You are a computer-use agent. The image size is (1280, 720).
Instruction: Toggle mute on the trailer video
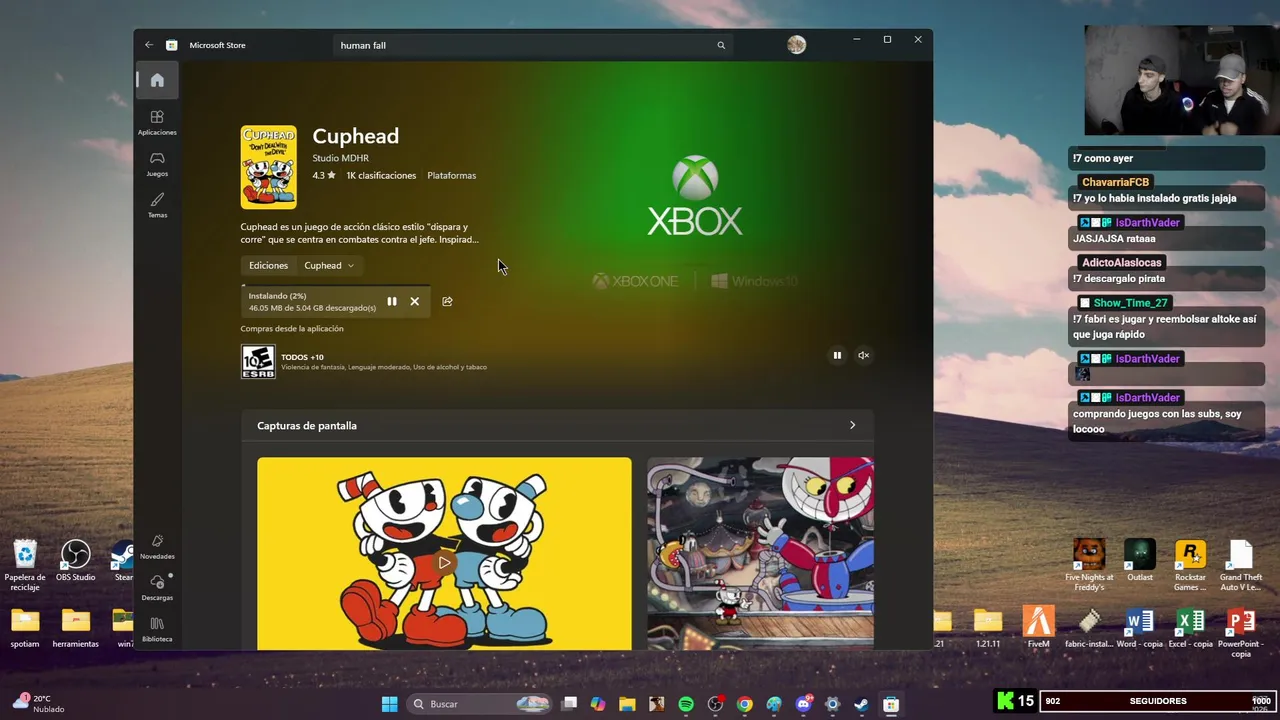(x=863, y=355)
